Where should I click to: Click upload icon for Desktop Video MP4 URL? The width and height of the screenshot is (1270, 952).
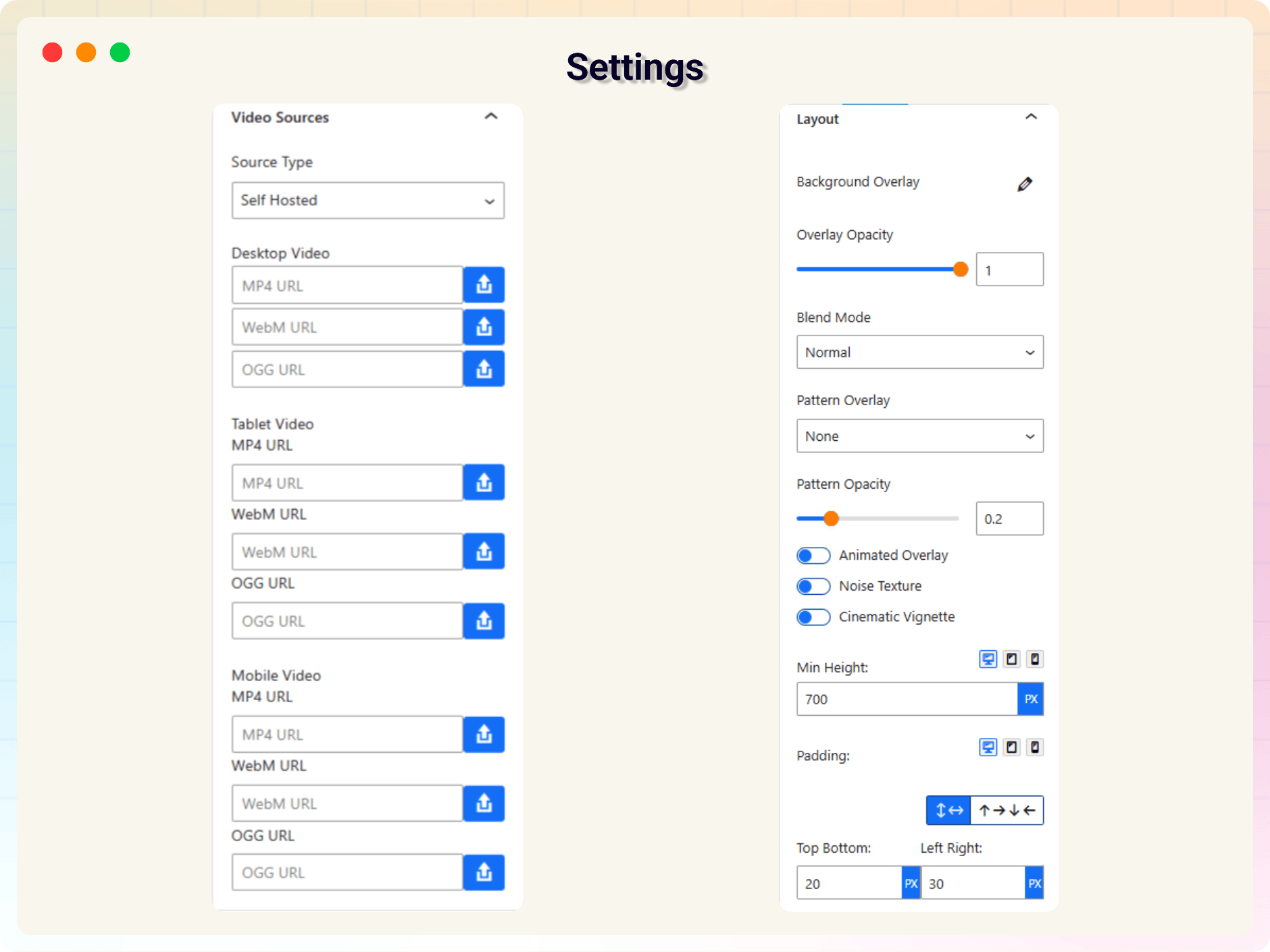[484, 285]
